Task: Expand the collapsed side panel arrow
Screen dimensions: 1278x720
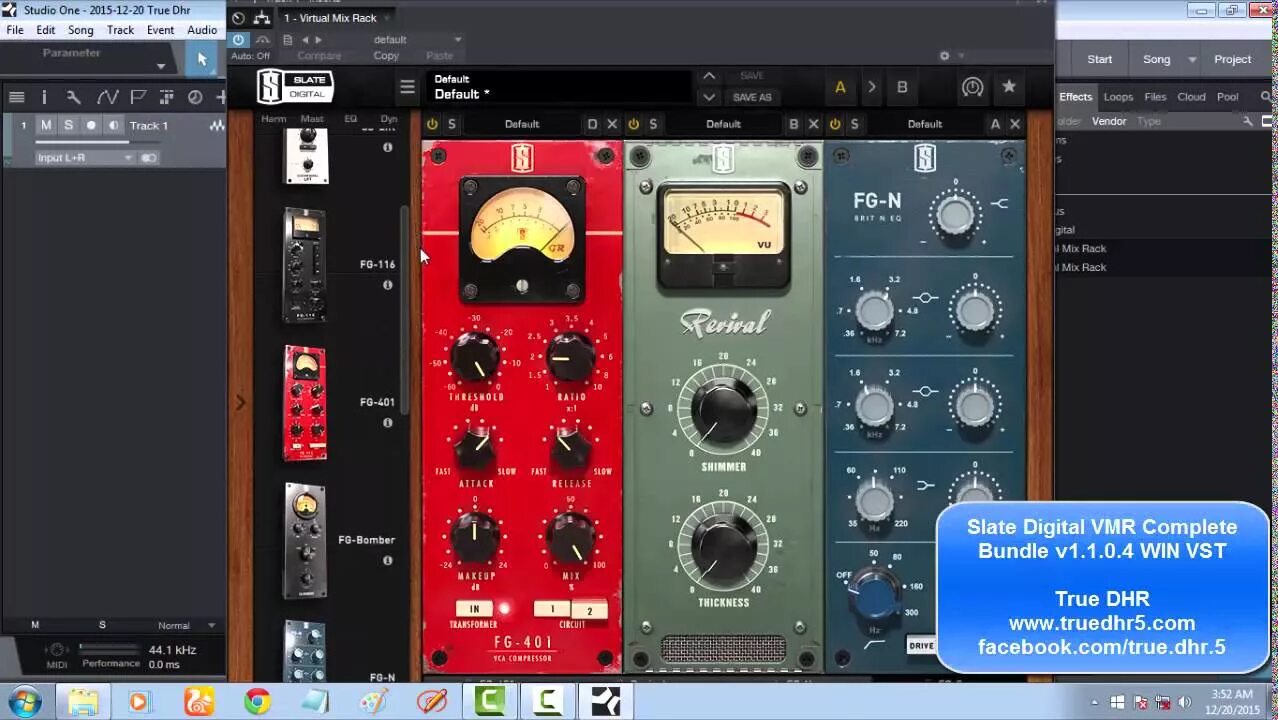Action: 240,403
